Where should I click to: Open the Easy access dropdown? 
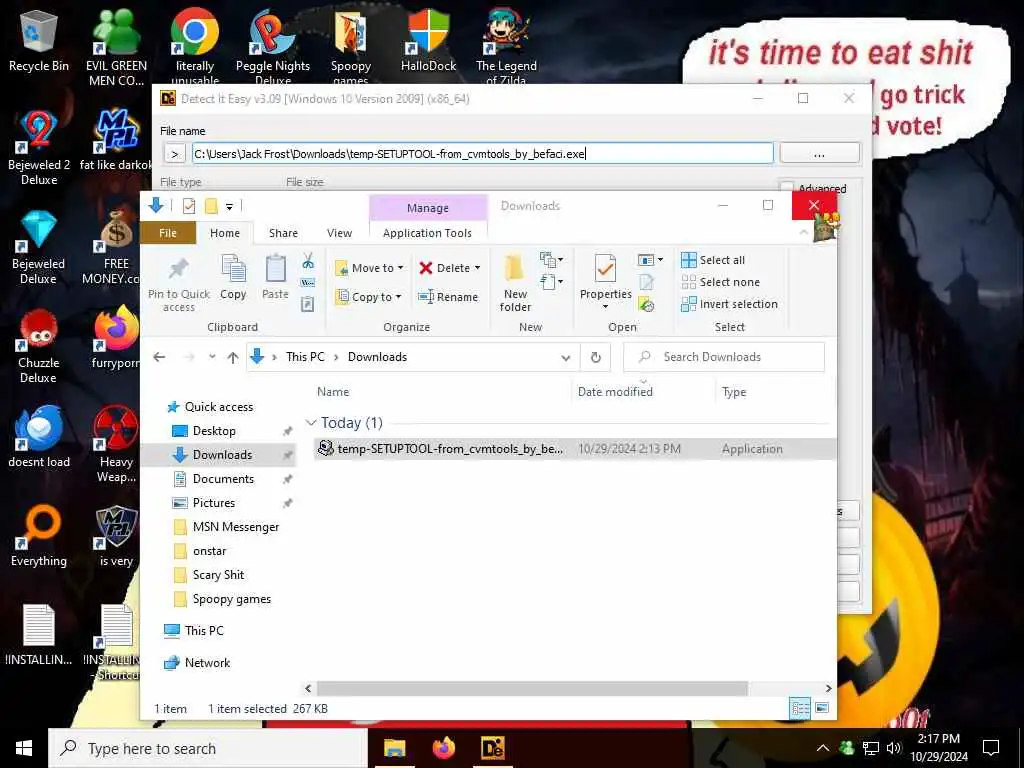pyautogui.click(x=551, y=282)
